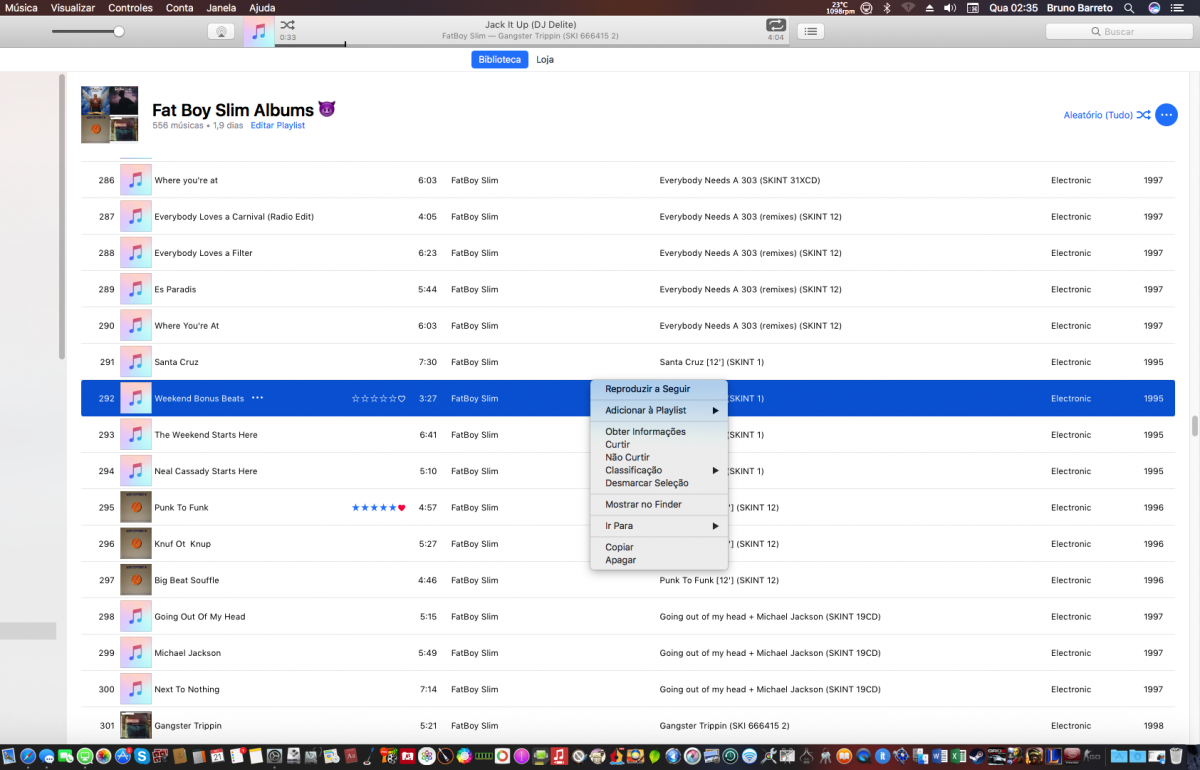Select the Michael Jackson track row

(x=628, y=653)
